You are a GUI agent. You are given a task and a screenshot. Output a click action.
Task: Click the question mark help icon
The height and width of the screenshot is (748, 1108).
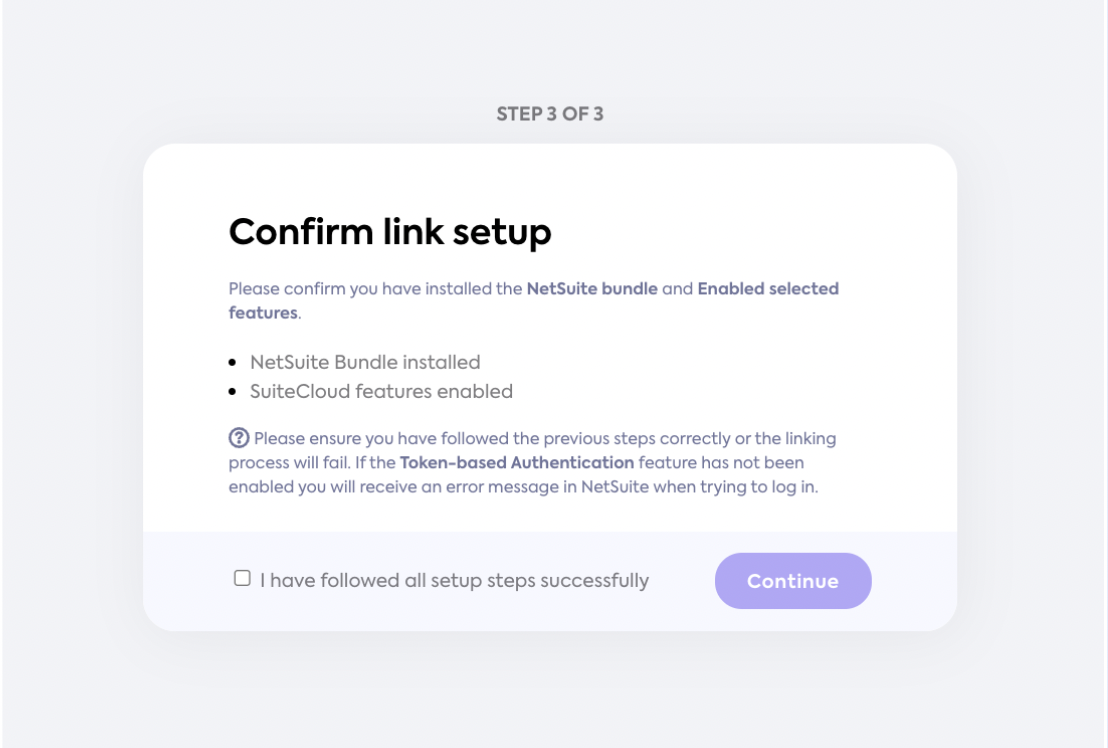pyautogui.click(x=239, y=438)
